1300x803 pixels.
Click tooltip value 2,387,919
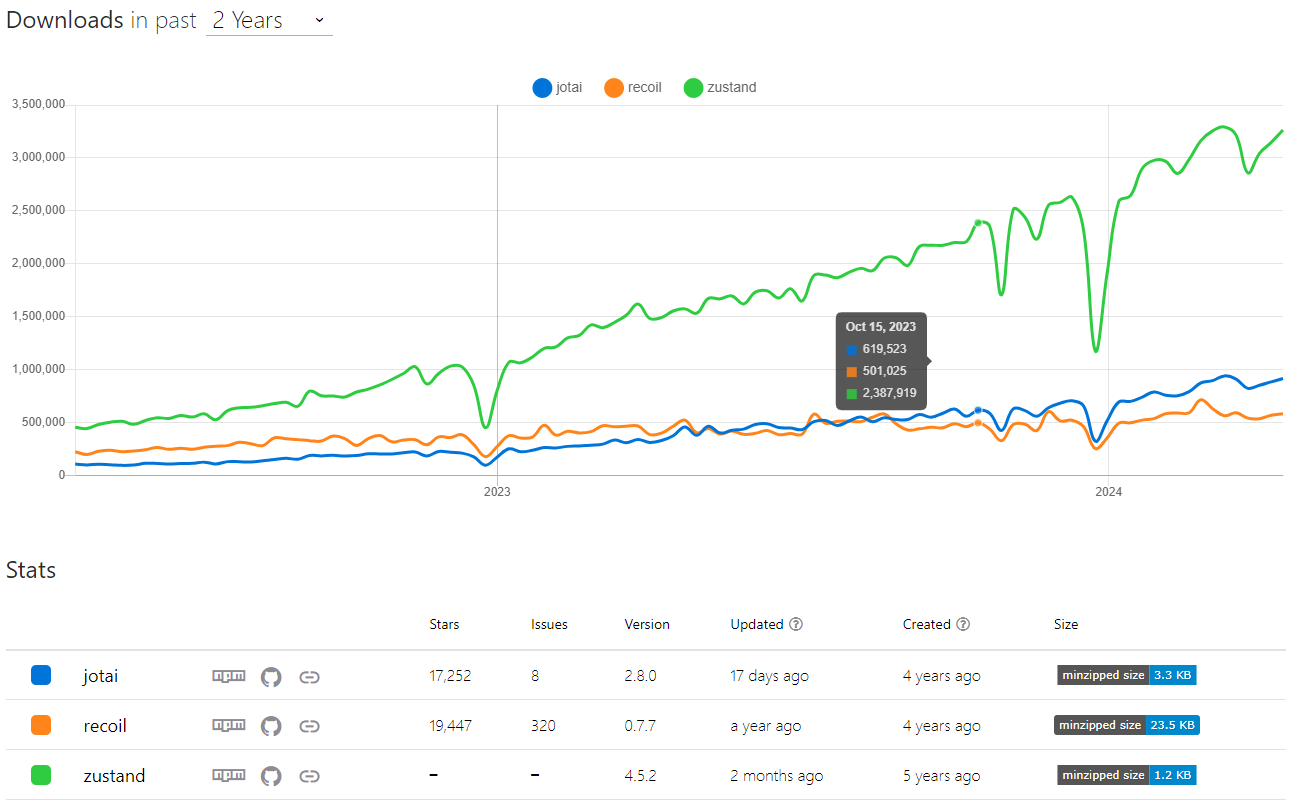[889, 393]
